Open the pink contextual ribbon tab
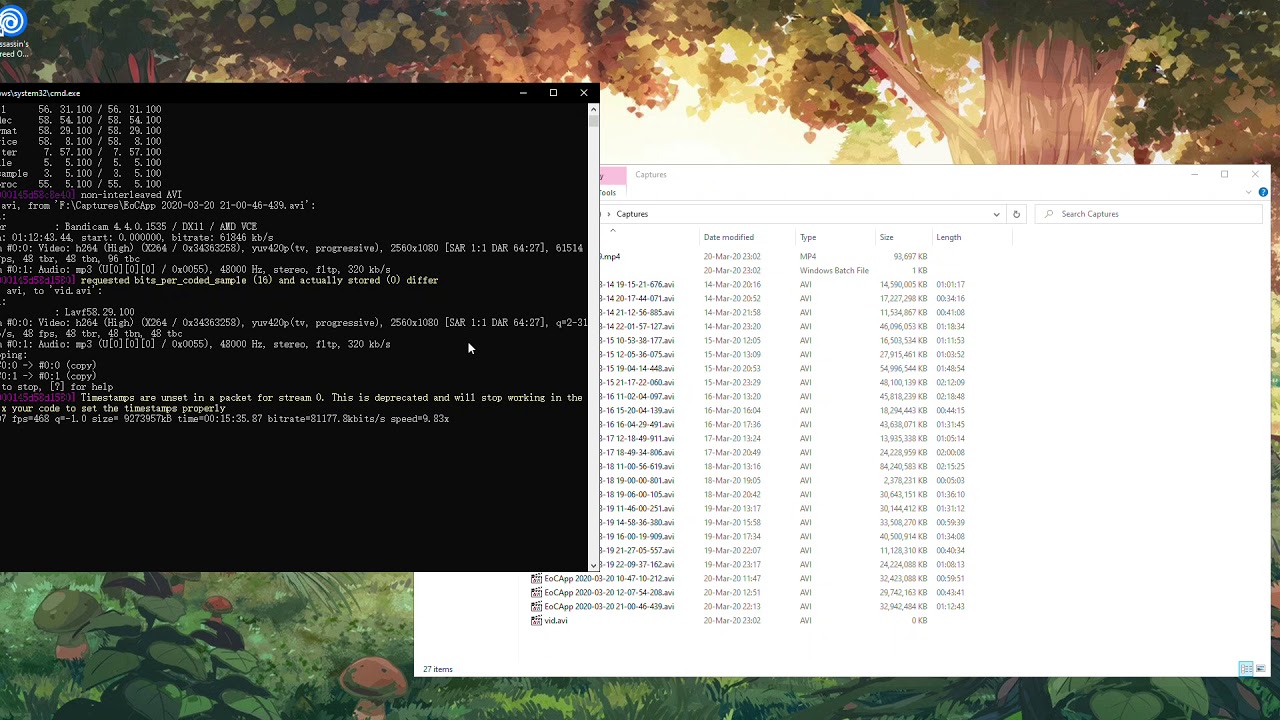This screenshot has height=720, width=1280. [x=612, y=176]
